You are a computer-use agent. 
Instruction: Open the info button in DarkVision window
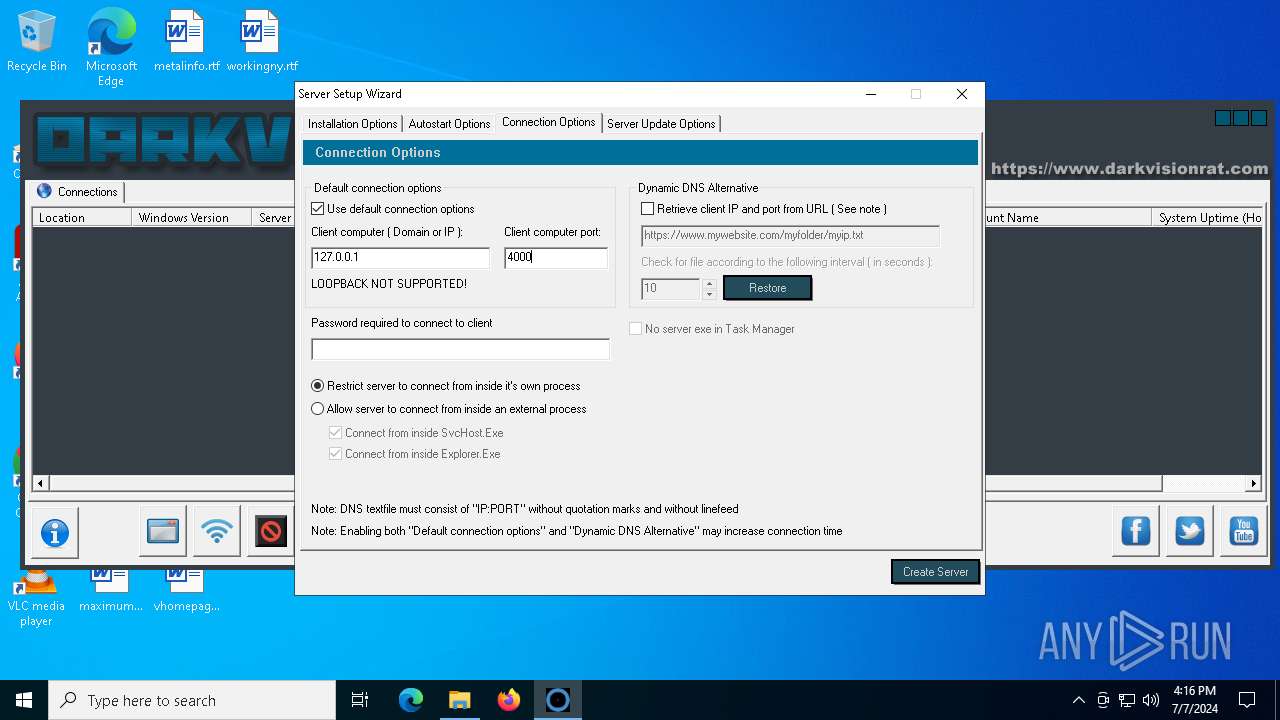pos(54,532)
